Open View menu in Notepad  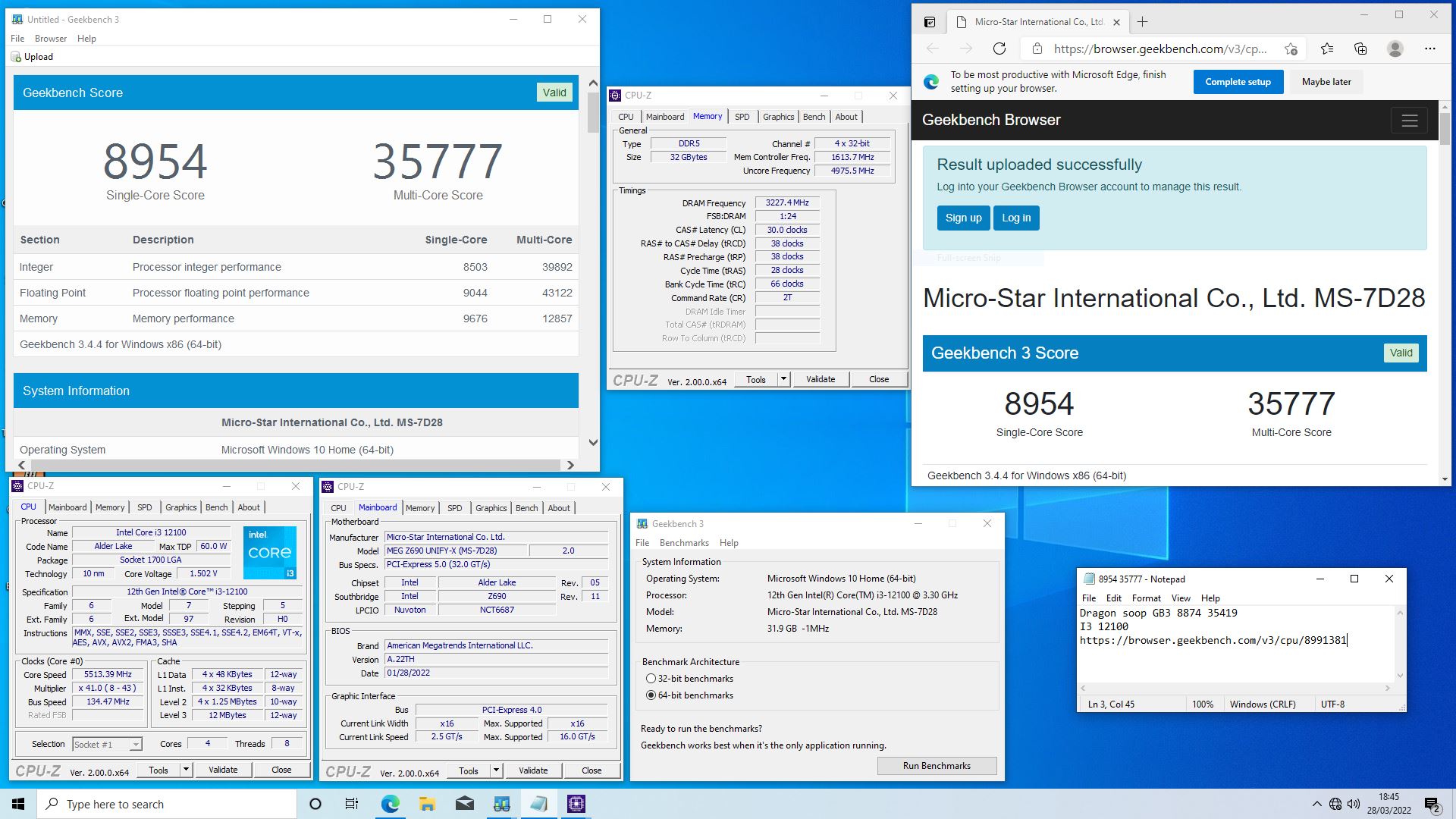pos(1181,598)
